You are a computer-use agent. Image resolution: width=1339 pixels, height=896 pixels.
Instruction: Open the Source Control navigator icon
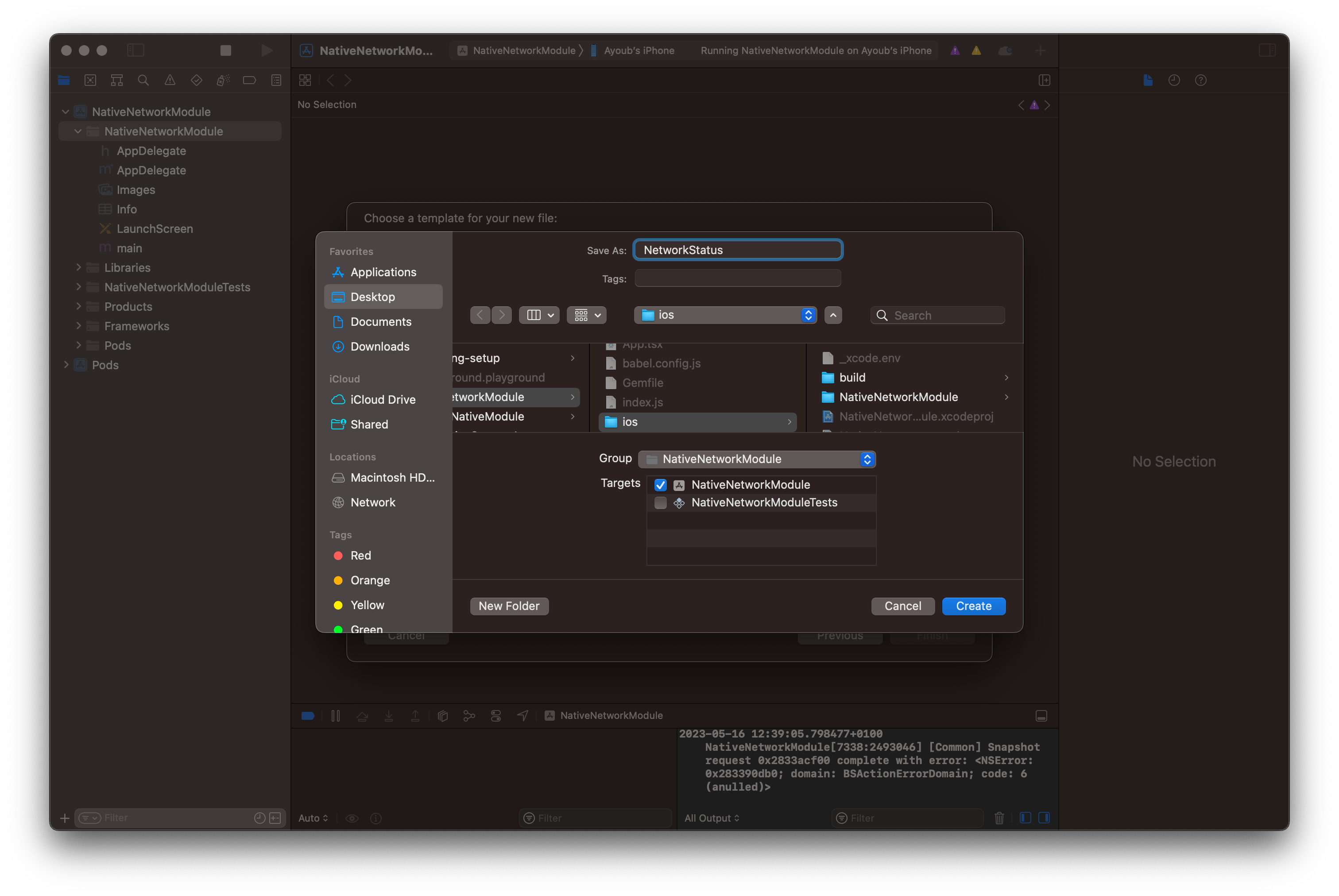90,80
